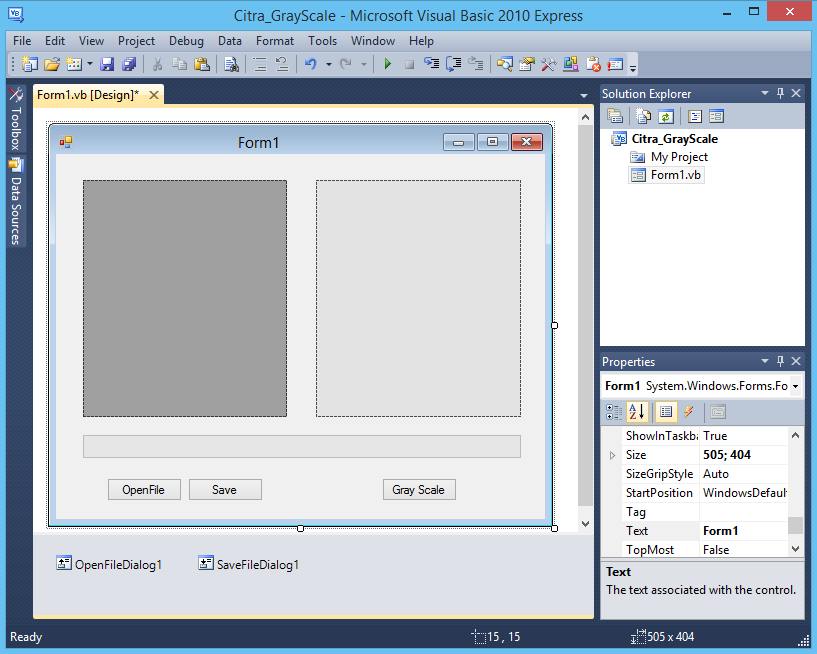Click the New Project toolbar icon
817x654 pixels.
30,64
